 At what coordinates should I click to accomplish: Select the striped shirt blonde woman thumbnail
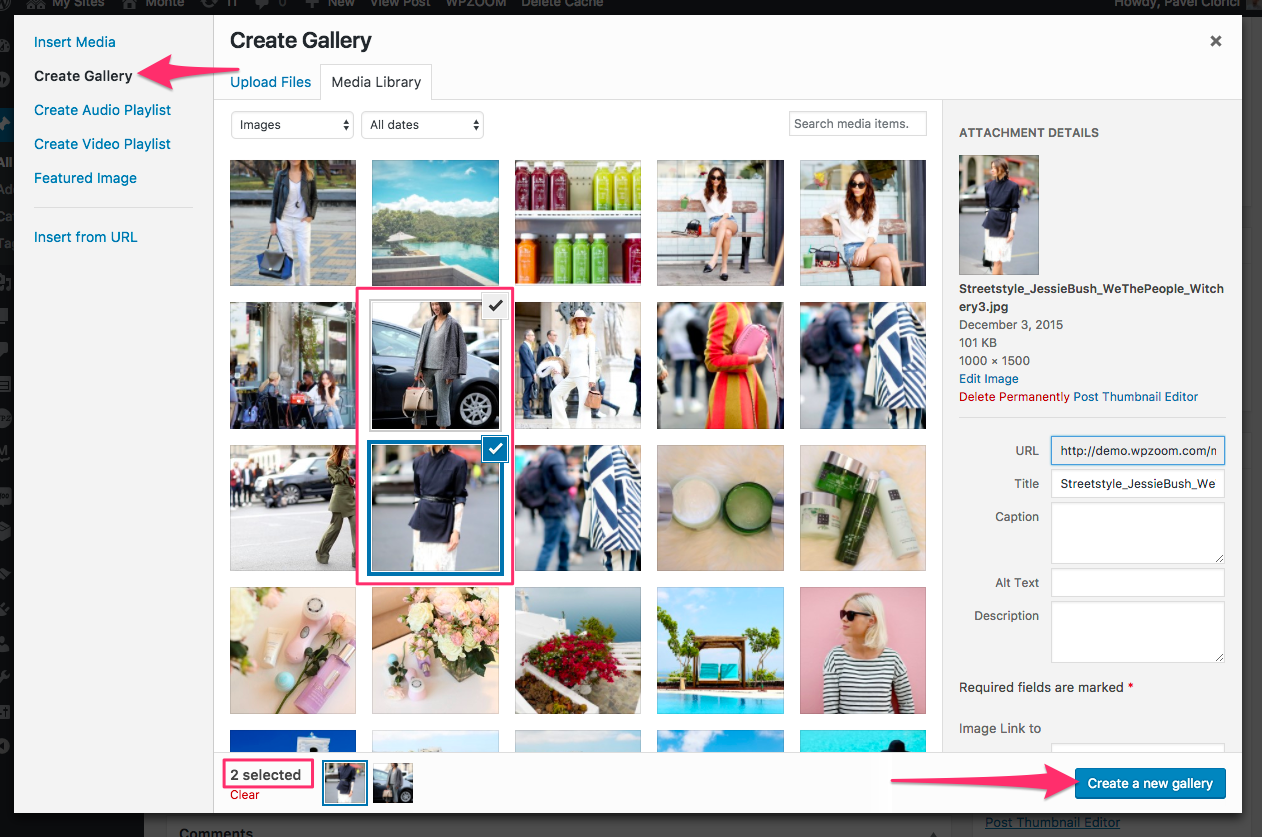pos(862,650)
